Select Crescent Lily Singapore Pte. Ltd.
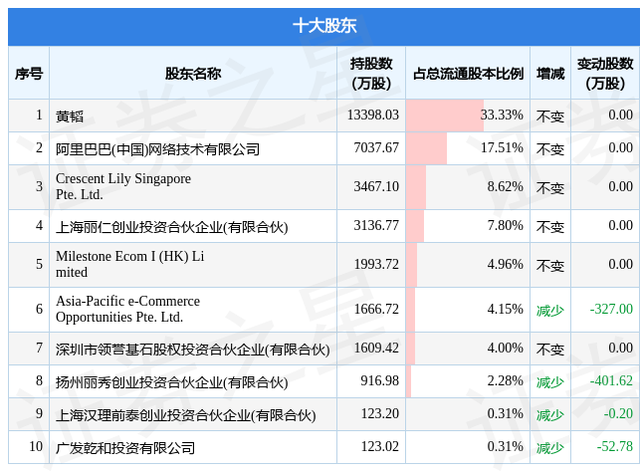Viewport: 640px width, 472px height. pyautogui.click(x=123, y=186)
